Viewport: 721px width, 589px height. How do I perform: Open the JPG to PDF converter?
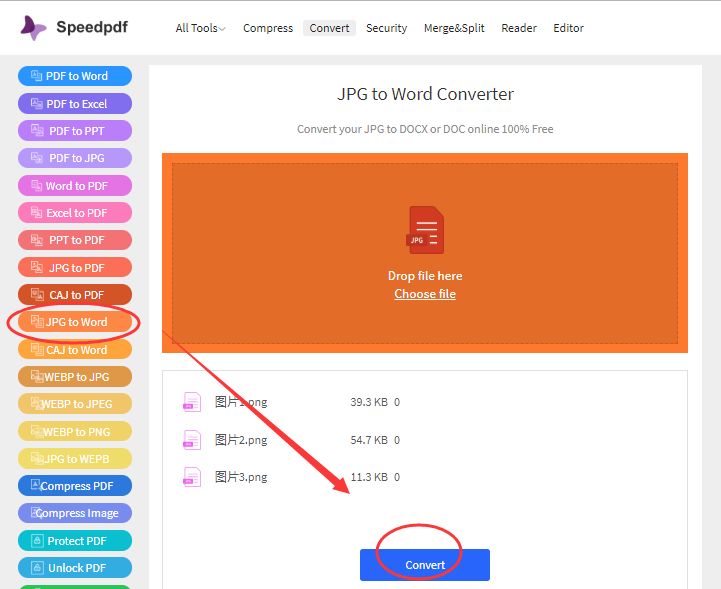[75, 267]
